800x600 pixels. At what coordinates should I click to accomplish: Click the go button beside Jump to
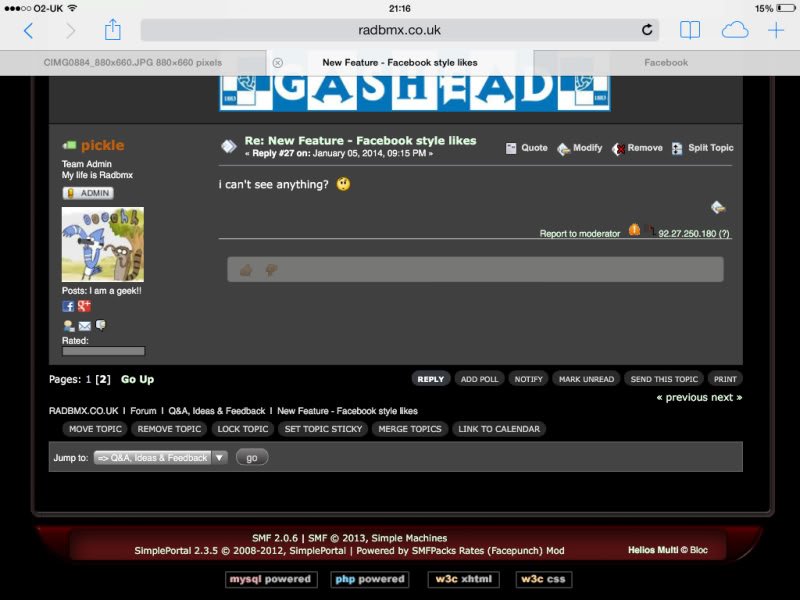click(252, 458)
